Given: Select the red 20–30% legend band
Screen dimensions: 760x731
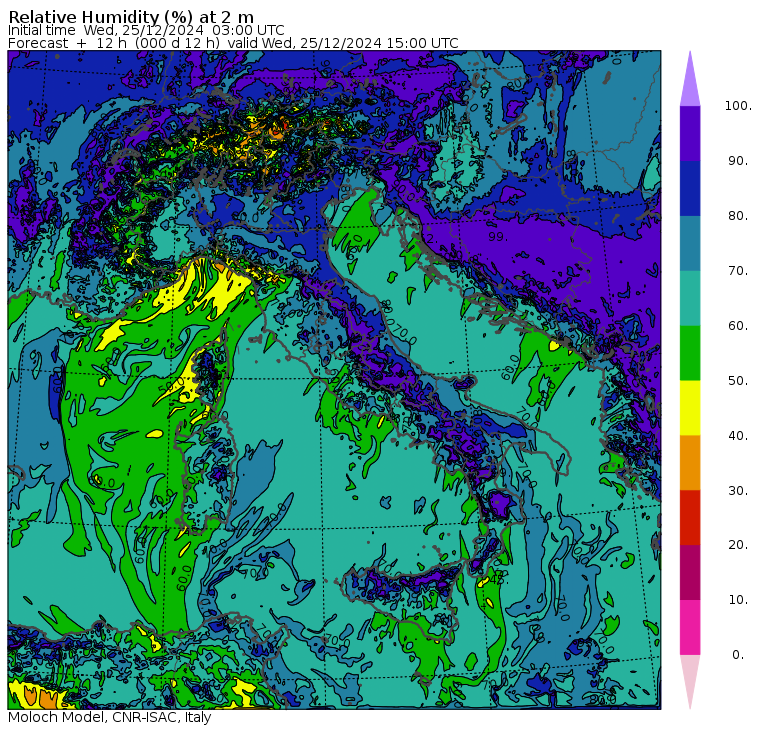Looking at the screenshot, I should pos(690,518).
